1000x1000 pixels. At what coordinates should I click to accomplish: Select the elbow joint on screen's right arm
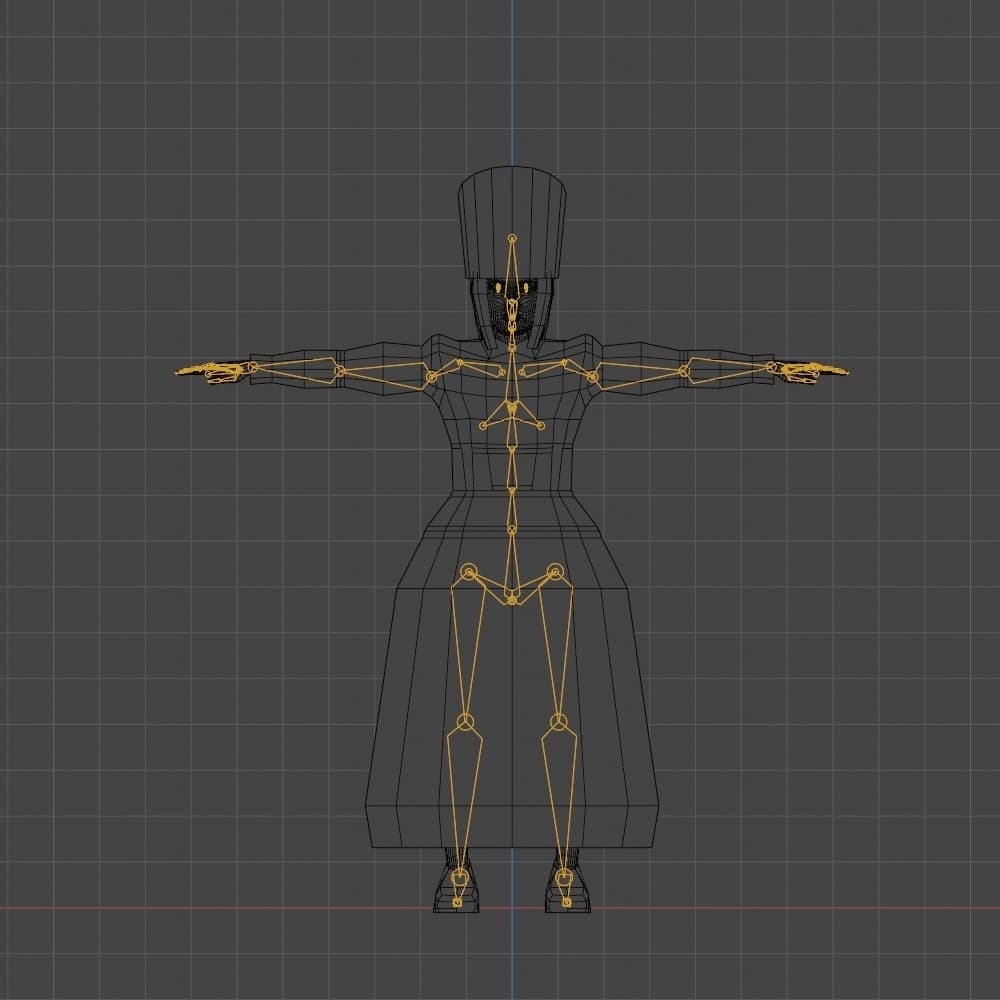tap(684, 371)
